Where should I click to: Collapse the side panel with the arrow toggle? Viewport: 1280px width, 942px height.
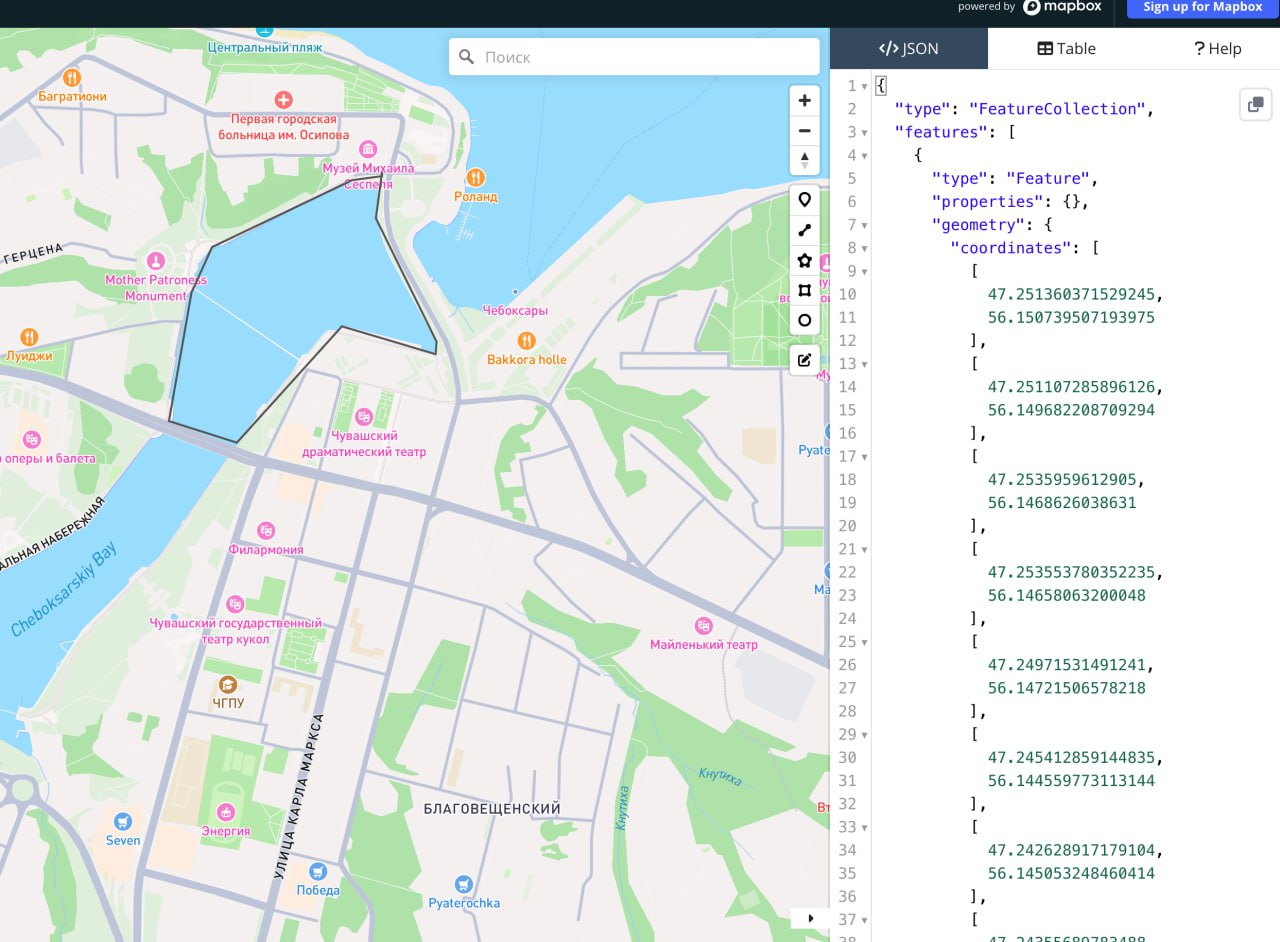point(810,918)
